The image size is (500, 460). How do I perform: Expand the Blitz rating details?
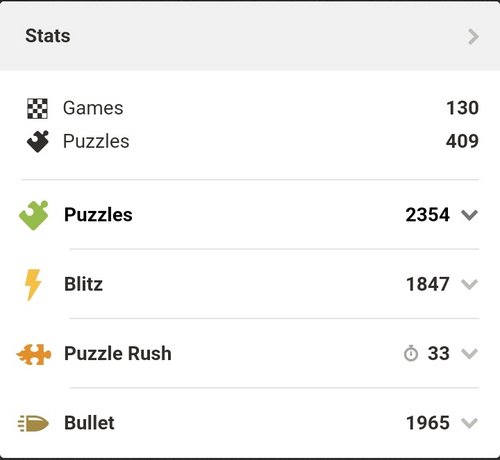coord(469,284)
